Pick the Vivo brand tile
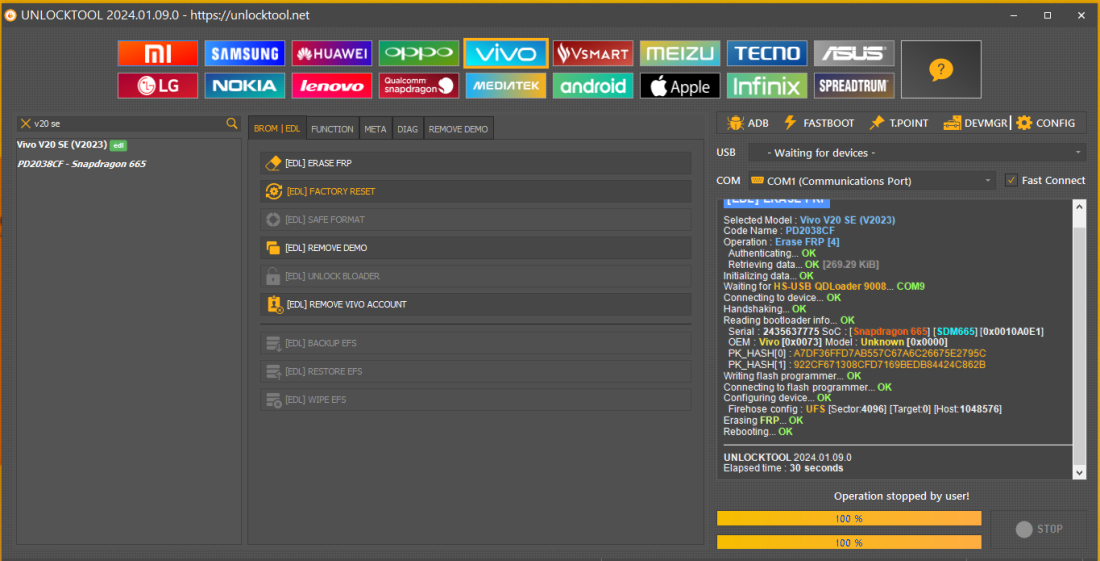 click(x=506, y=53)
